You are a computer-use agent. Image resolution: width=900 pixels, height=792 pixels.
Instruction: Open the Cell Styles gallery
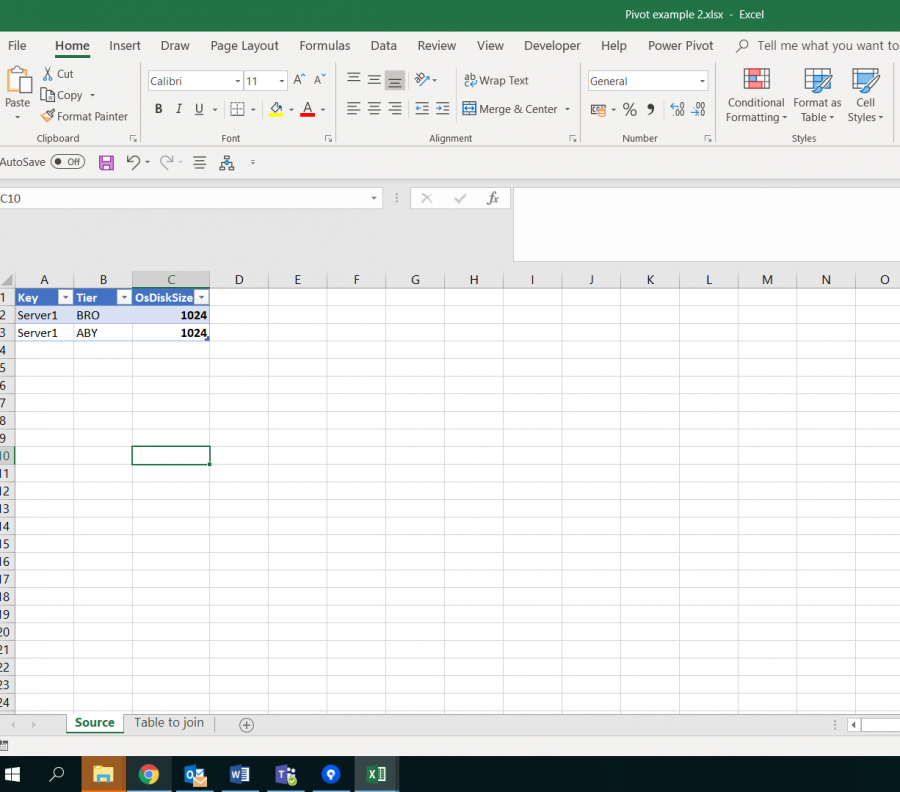(x=865, y=95)
